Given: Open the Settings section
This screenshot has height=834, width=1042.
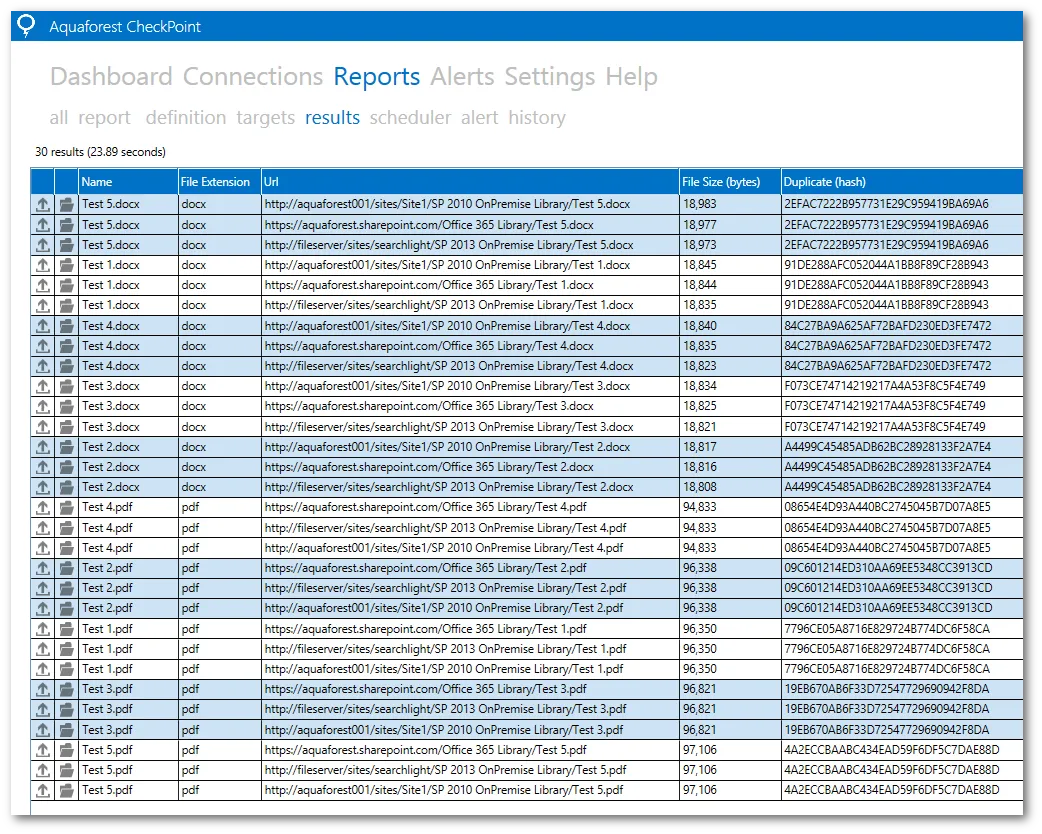Looking at the screenshot, I should tap(550, 76).
